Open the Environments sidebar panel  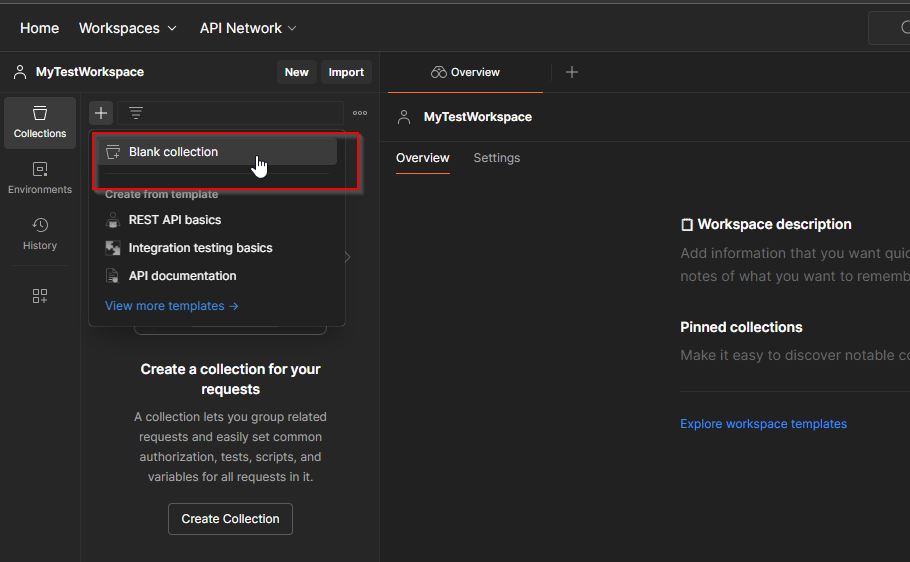click(39, 178)
